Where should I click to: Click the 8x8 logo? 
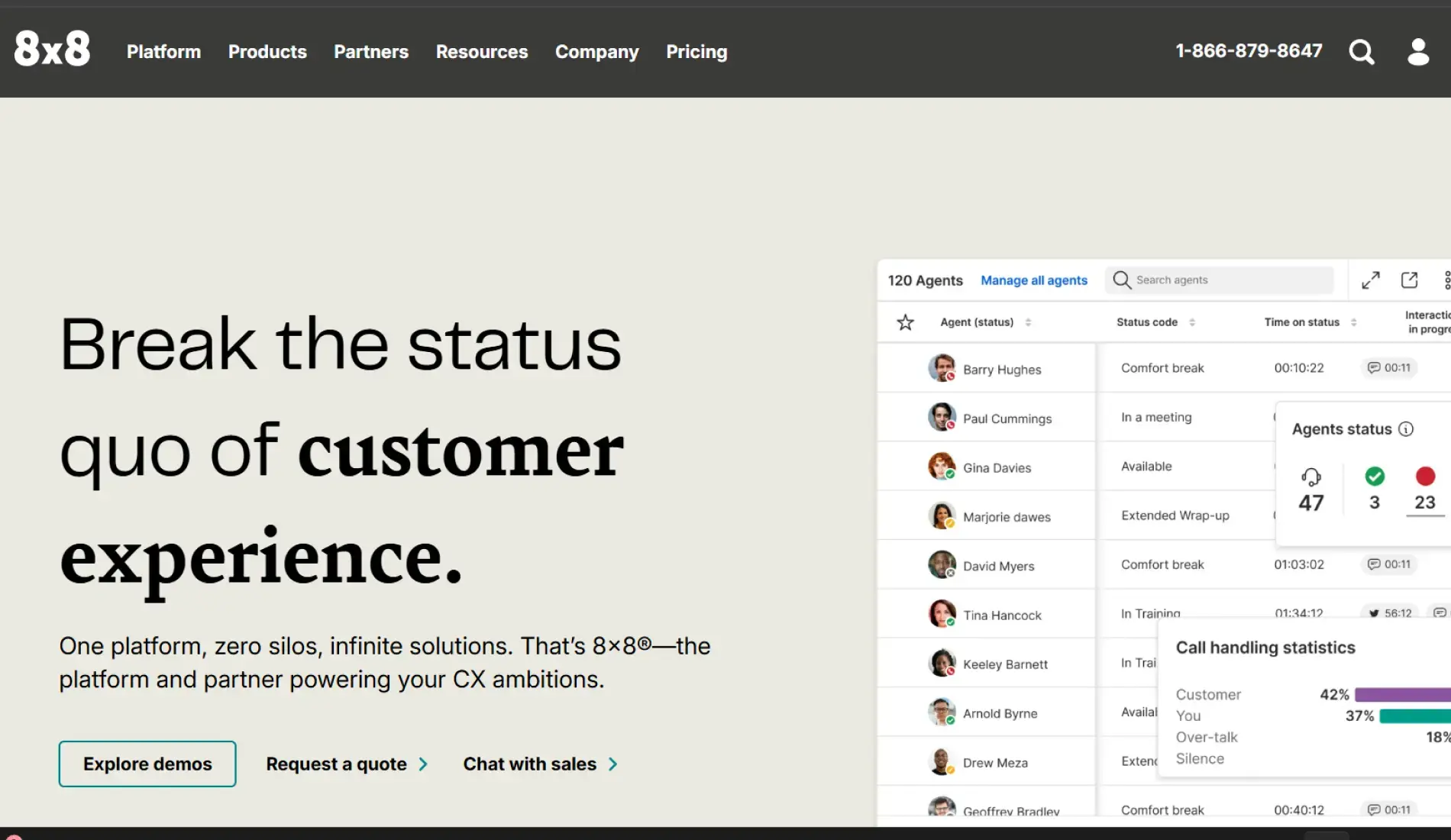pos(52,49)
